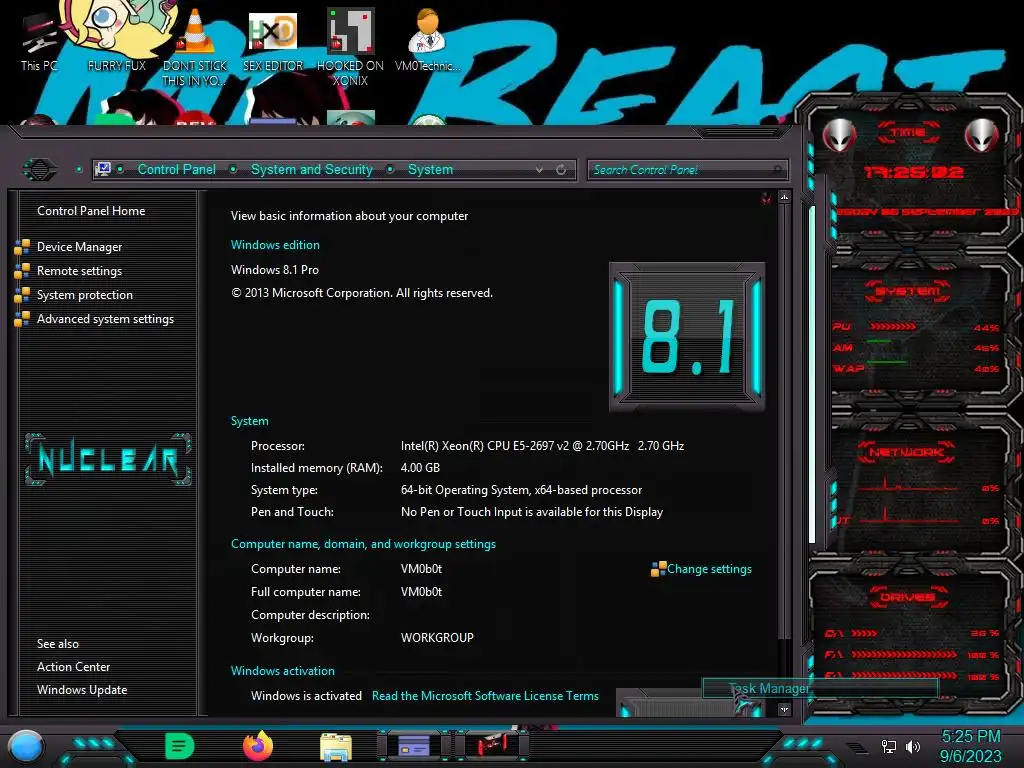Switch to the red-themed taskbar app

[492, 745]
